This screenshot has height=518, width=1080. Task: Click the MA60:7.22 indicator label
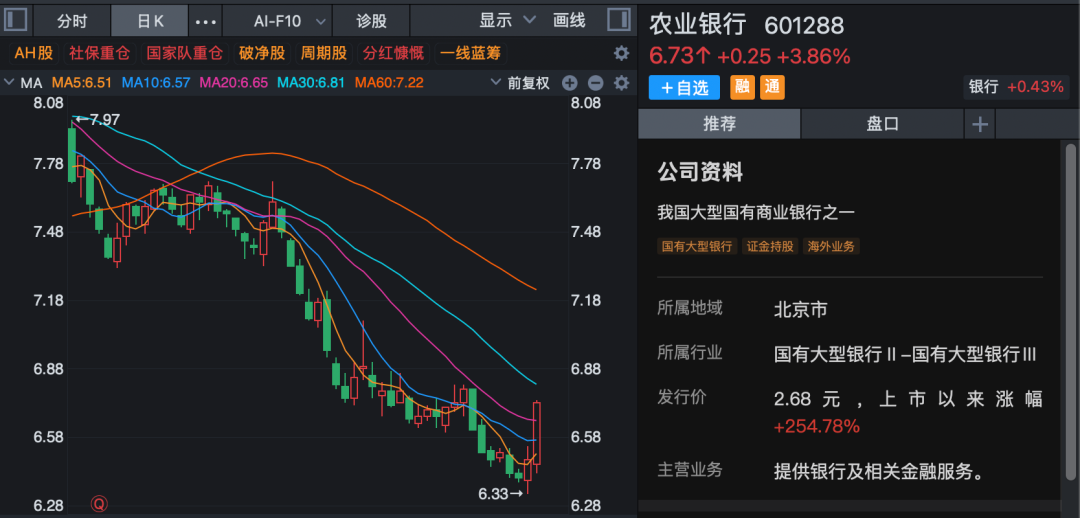[389, 83]
